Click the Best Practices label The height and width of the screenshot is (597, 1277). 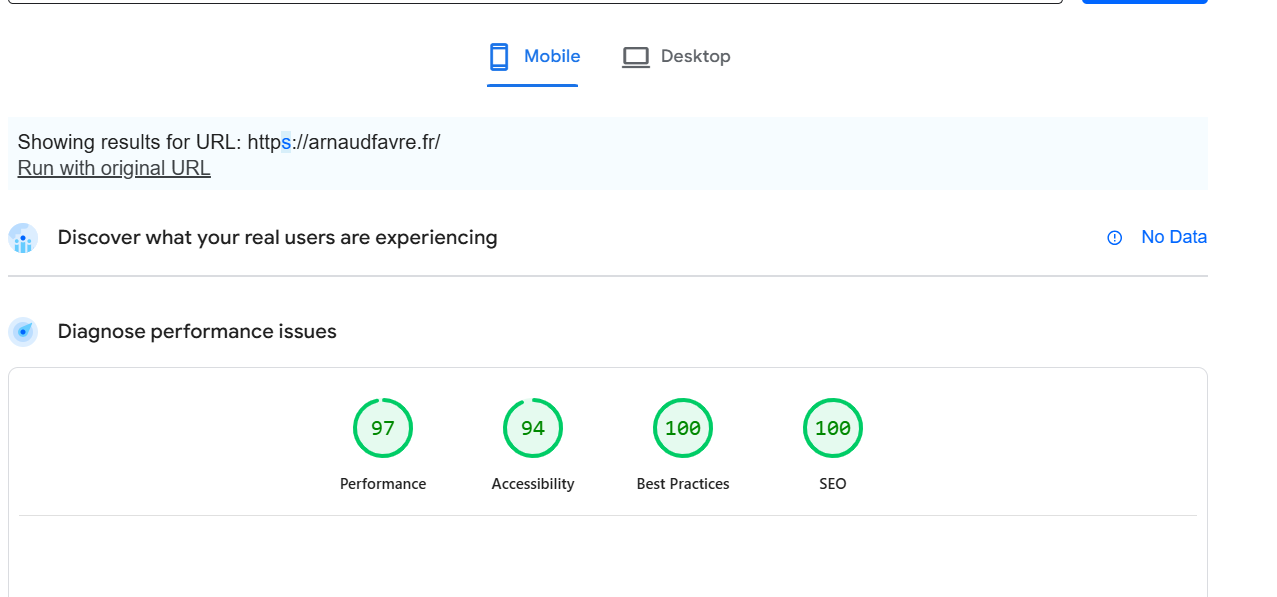pos(683,484)
